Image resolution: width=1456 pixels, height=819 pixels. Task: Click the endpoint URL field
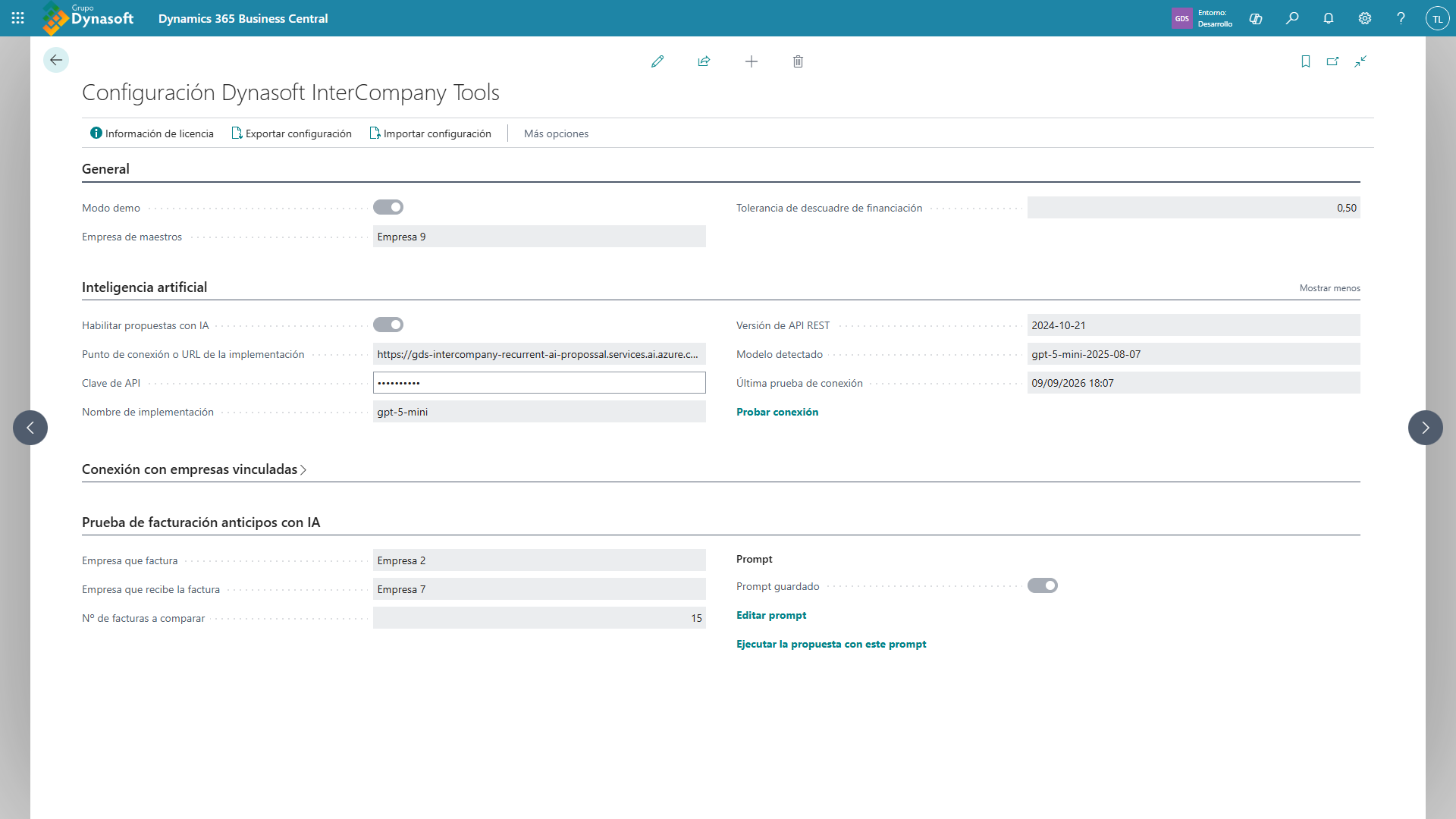539,354
